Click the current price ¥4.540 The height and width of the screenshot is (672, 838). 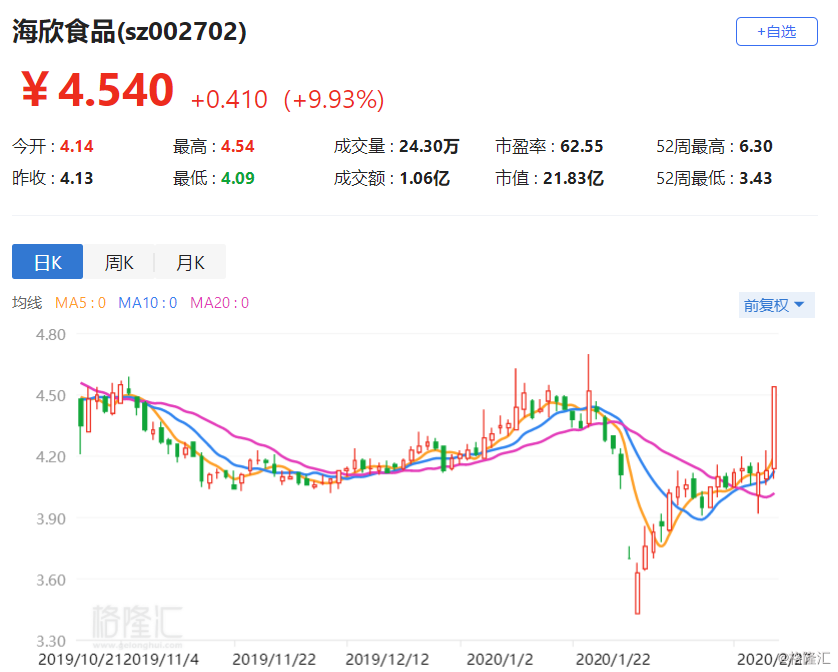97,89
